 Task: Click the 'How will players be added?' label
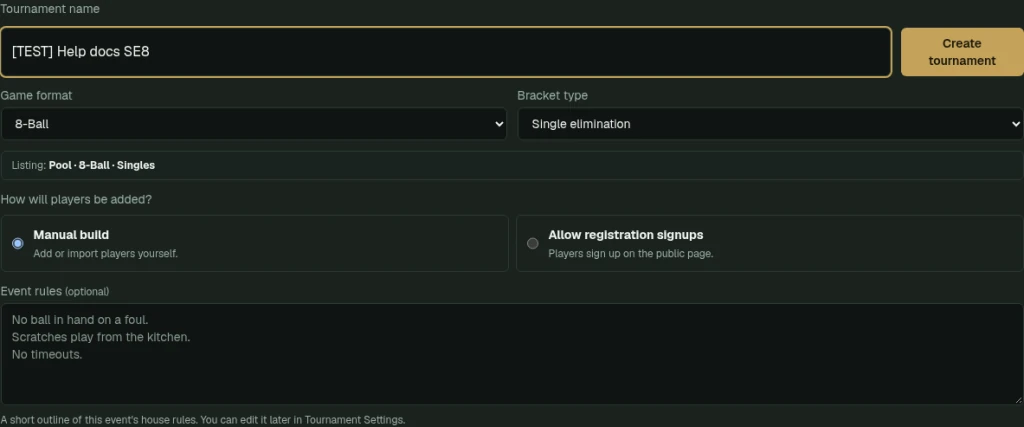tap(76, 199)
